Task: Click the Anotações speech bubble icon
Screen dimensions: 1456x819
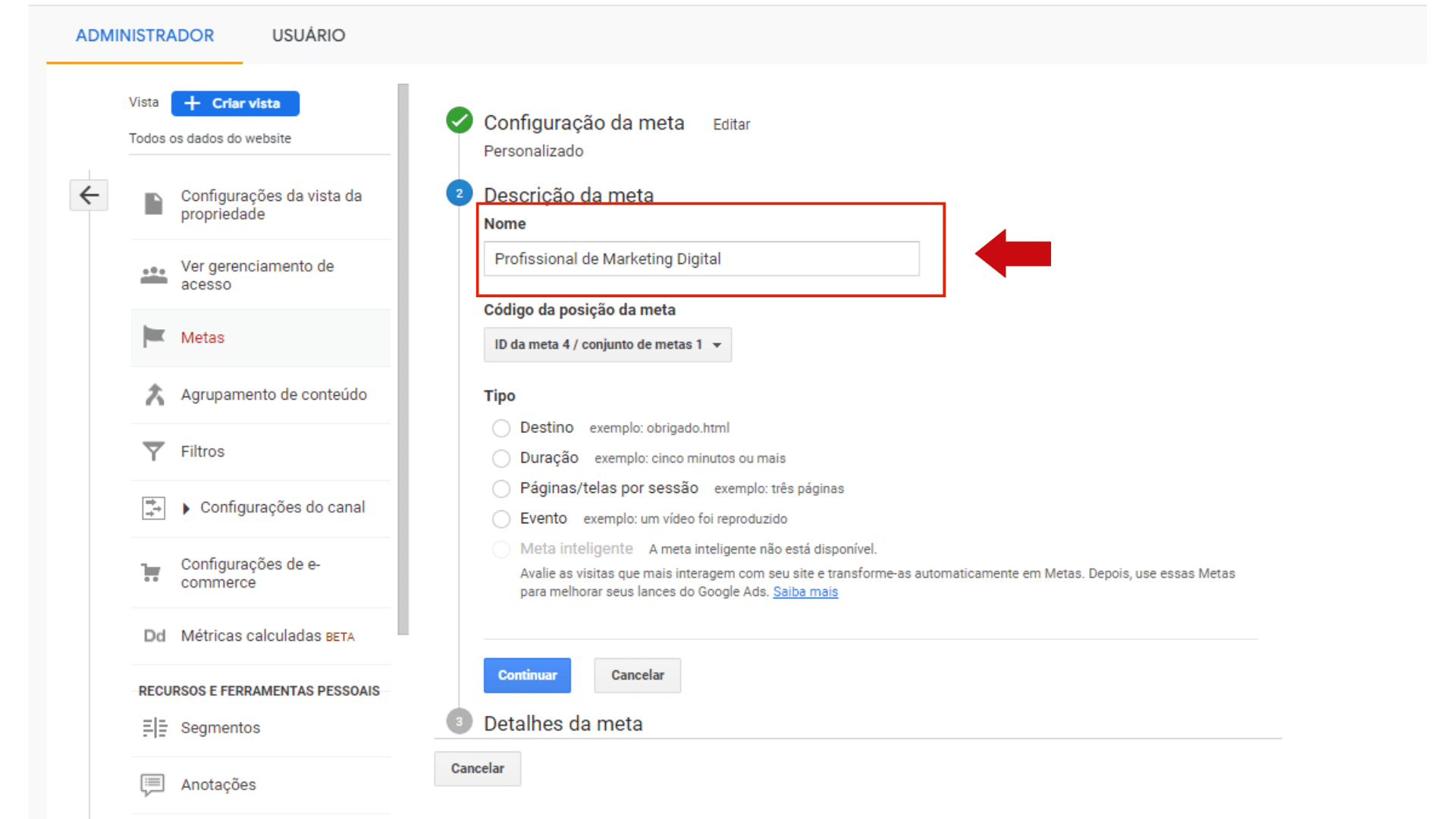Action: coord(152,784)
